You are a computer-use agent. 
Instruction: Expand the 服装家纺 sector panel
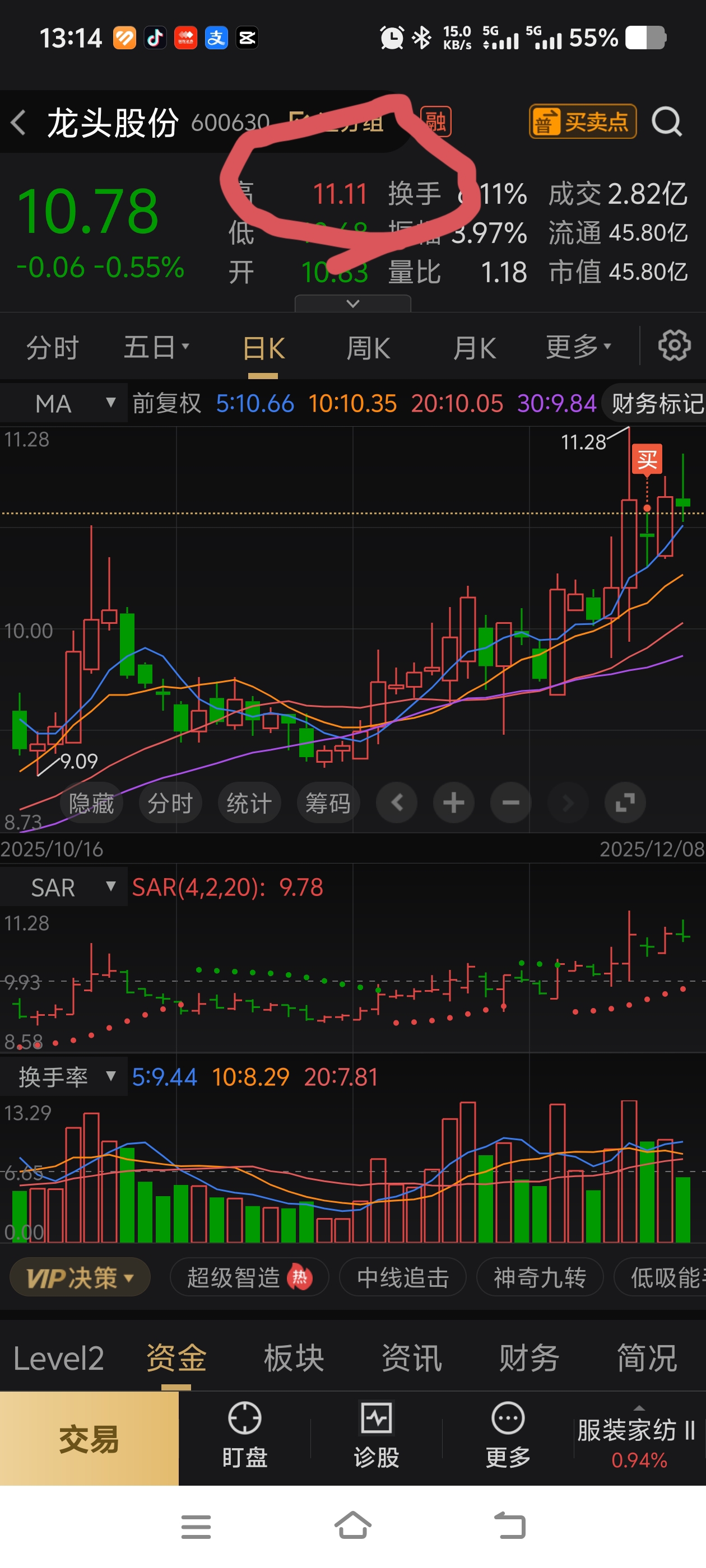tap(638, 1438)
